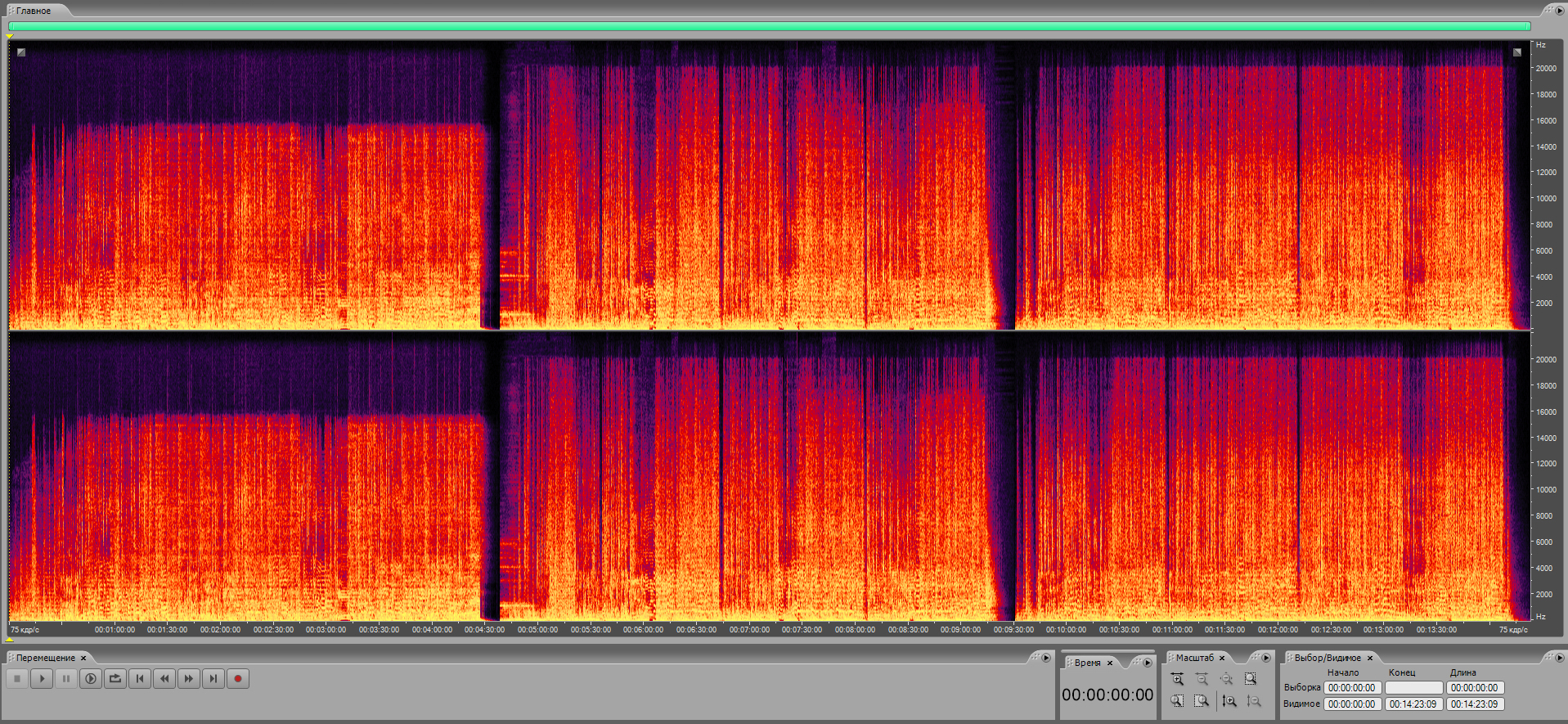Screen dimensions: 1568x724
Task: Open the Масштаб panel options menu
Action: pos(1265,658)
